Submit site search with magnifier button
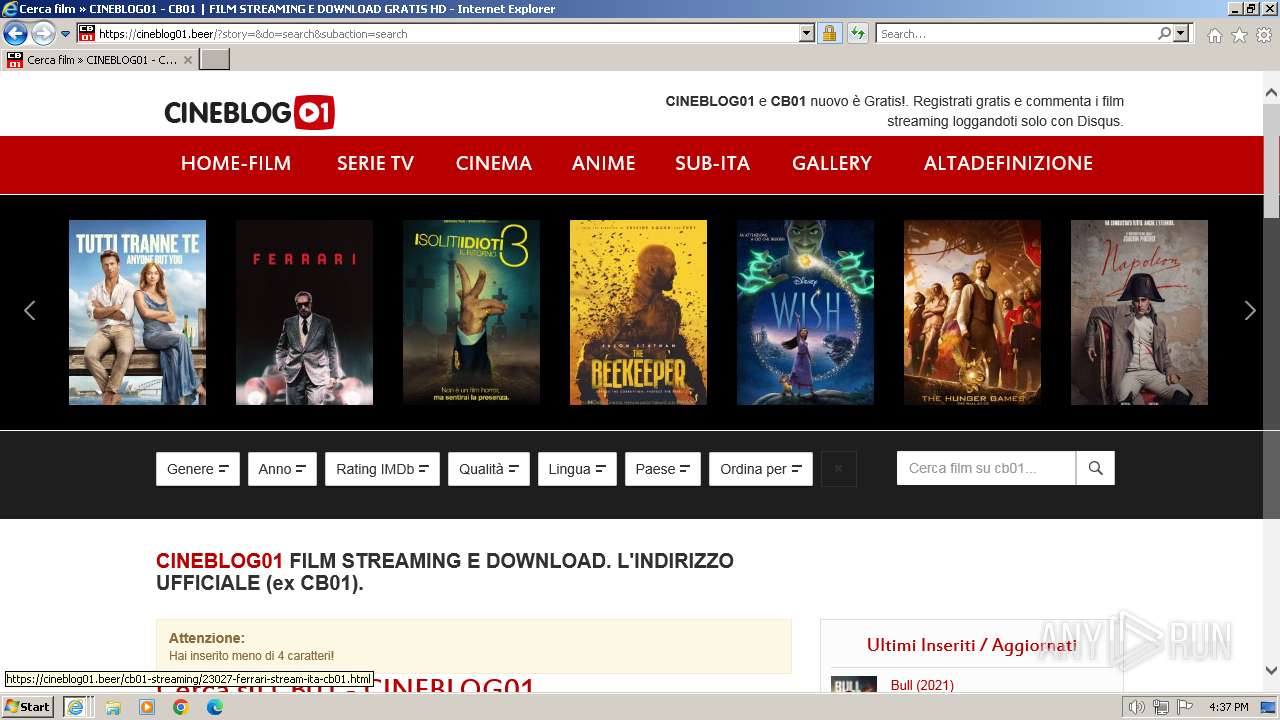Viewport: 1280px width, 720px height. coord(1095,468)
